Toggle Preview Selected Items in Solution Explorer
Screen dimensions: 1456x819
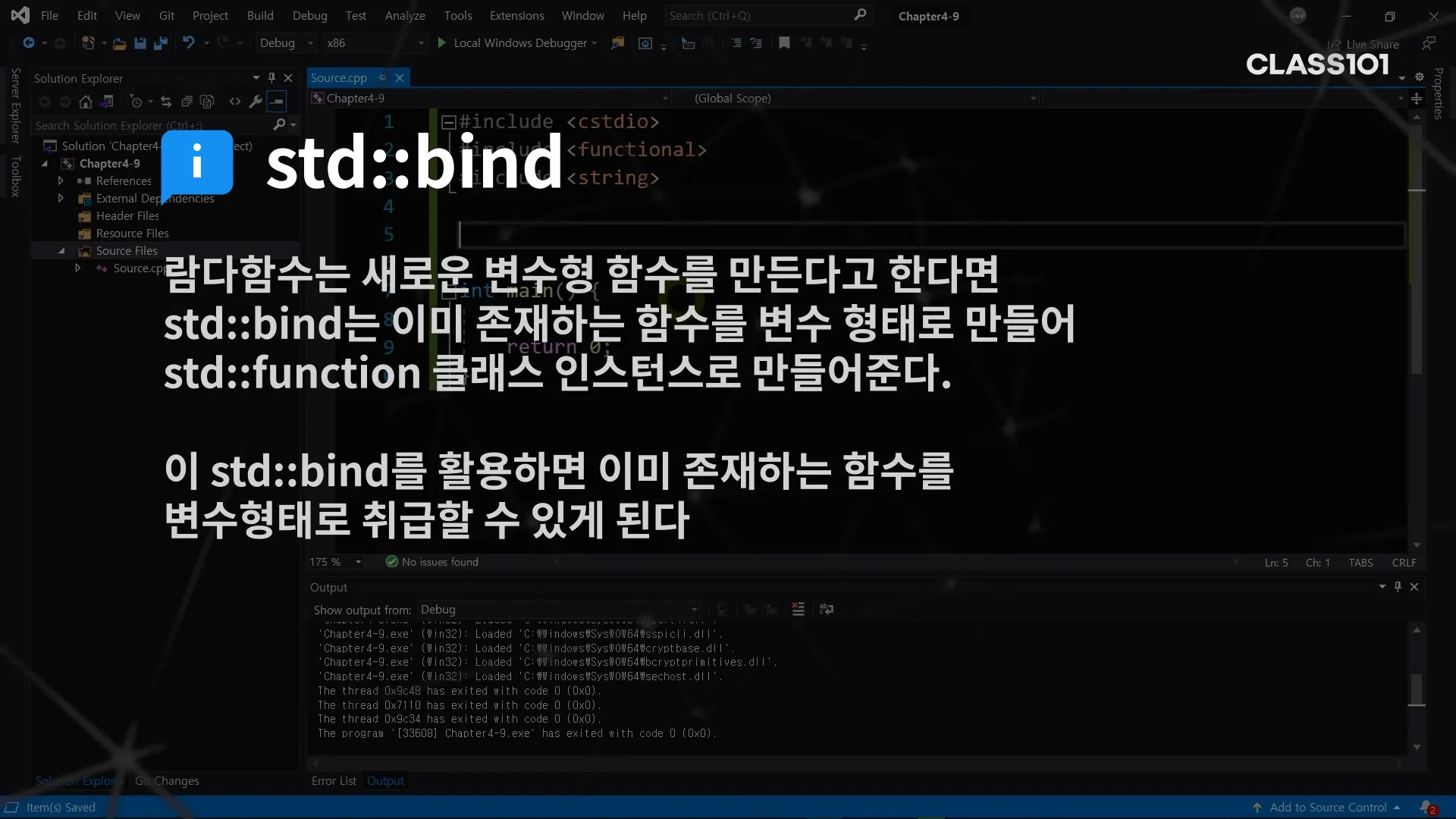[277, 102]
